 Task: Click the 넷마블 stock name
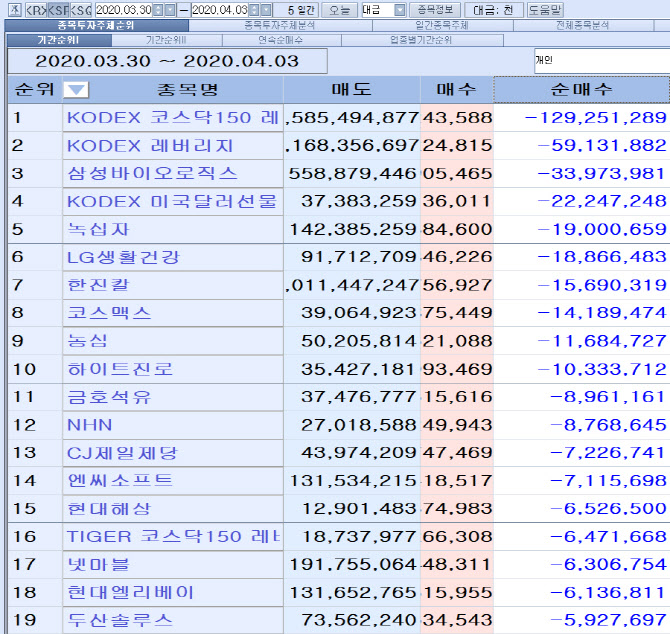click(x=98, y=565)
